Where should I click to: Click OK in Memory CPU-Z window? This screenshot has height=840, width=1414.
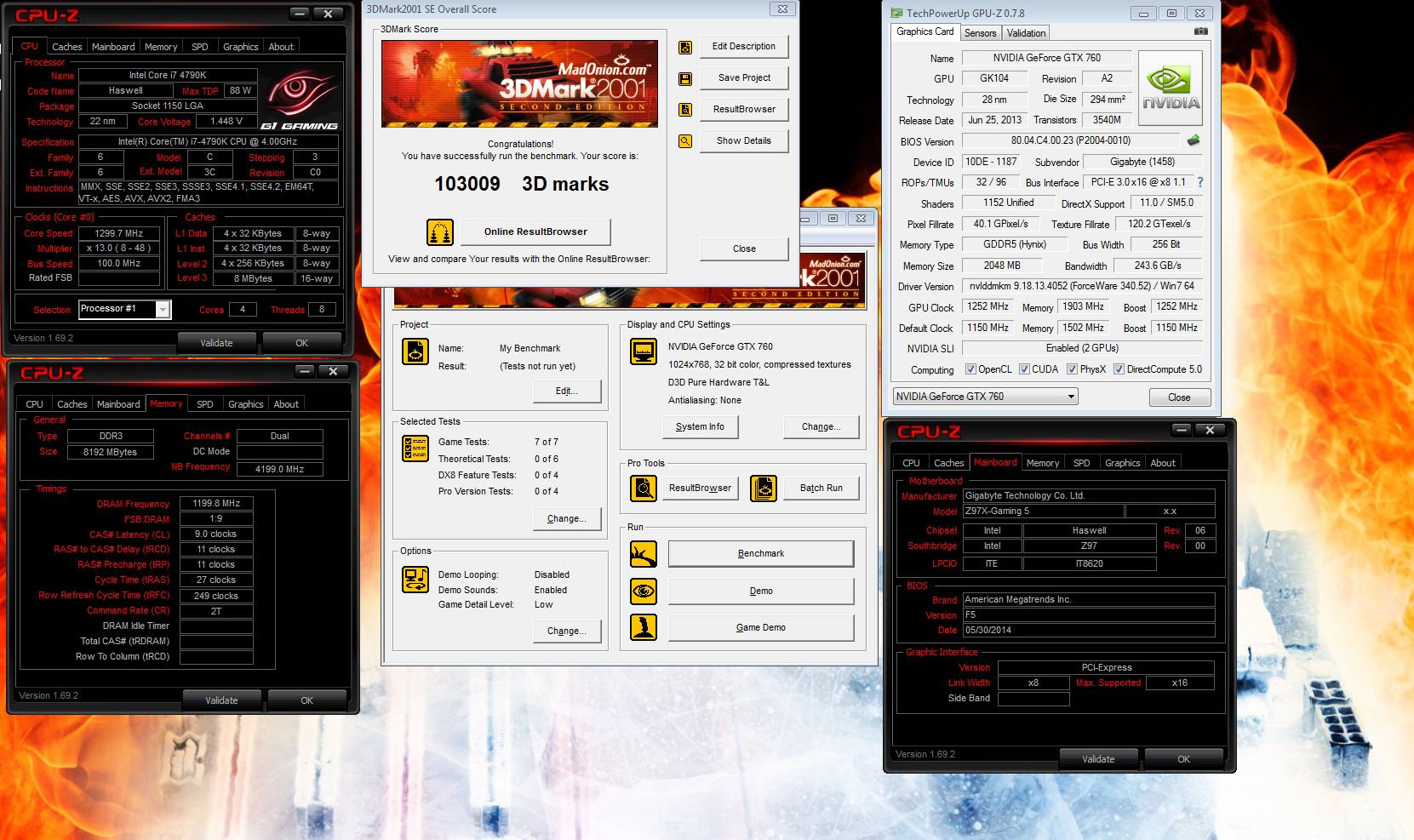point(307,700)
